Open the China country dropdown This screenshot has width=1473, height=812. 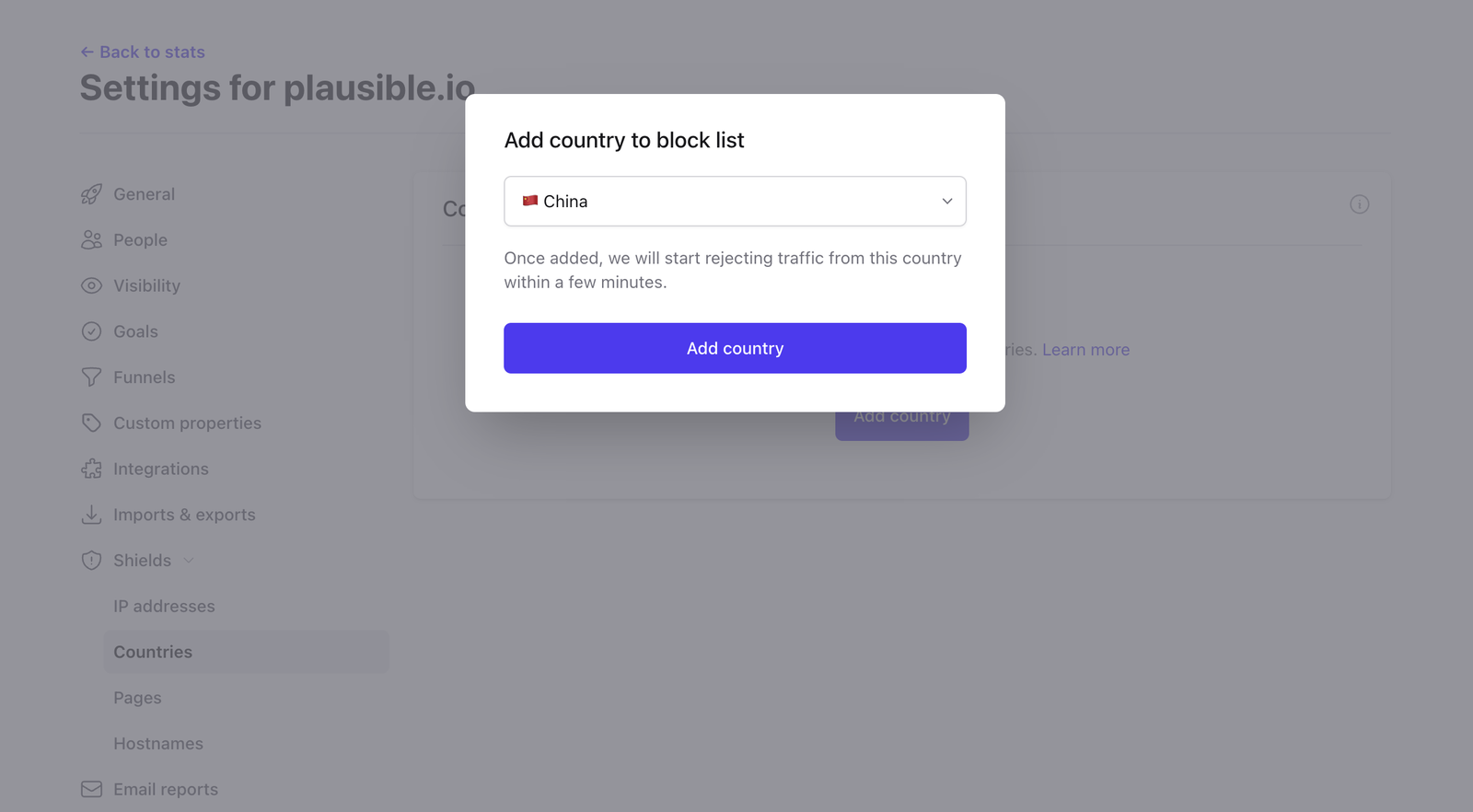[735, 201]
